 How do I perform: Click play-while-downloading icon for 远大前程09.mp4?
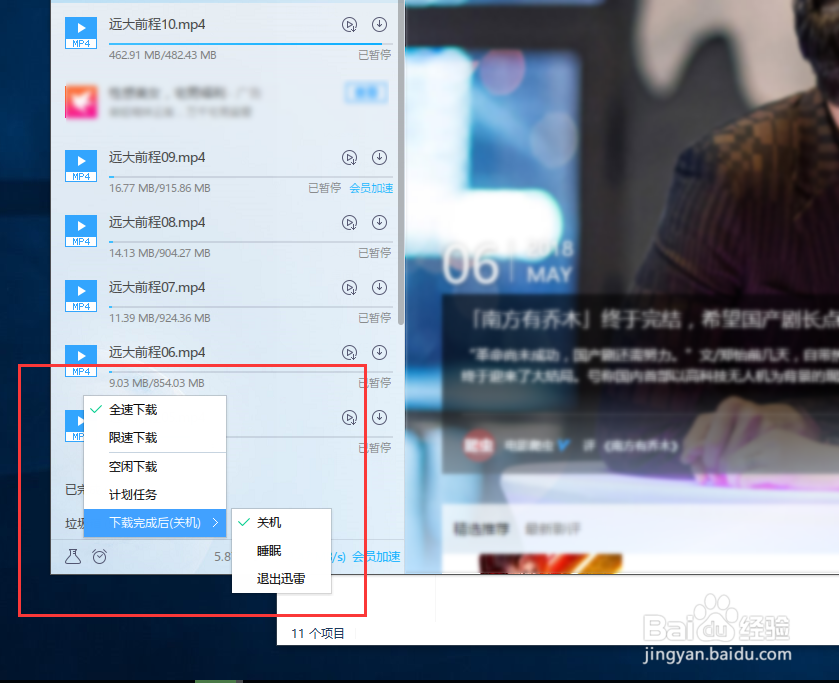[x=349, y=158]
